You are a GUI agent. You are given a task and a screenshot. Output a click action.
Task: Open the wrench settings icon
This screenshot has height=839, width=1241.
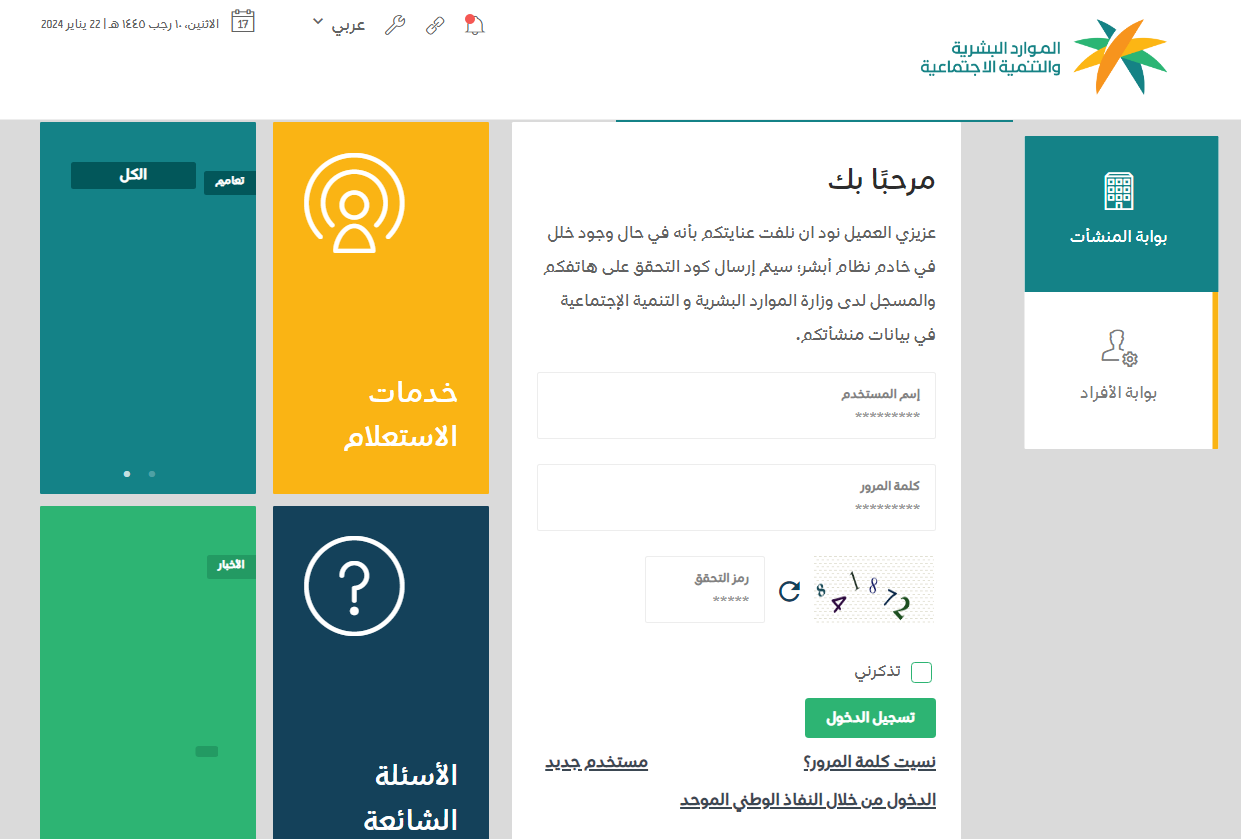(395, 26)
